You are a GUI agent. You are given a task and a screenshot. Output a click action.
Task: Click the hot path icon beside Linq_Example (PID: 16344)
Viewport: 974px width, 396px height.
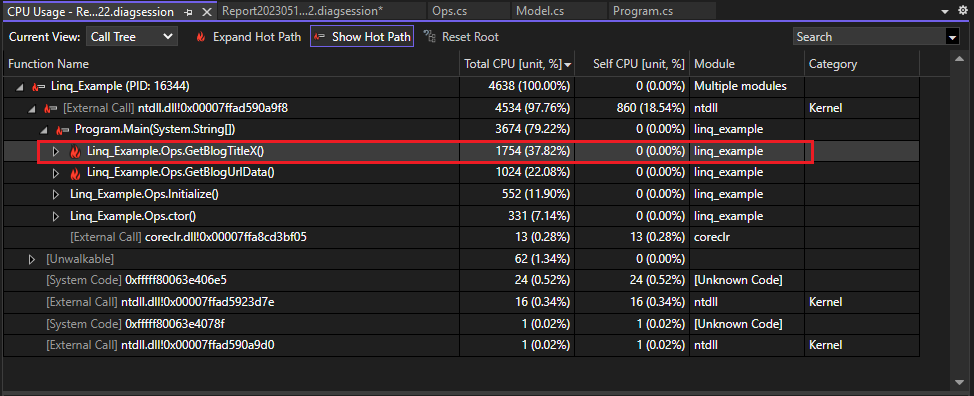38,86
